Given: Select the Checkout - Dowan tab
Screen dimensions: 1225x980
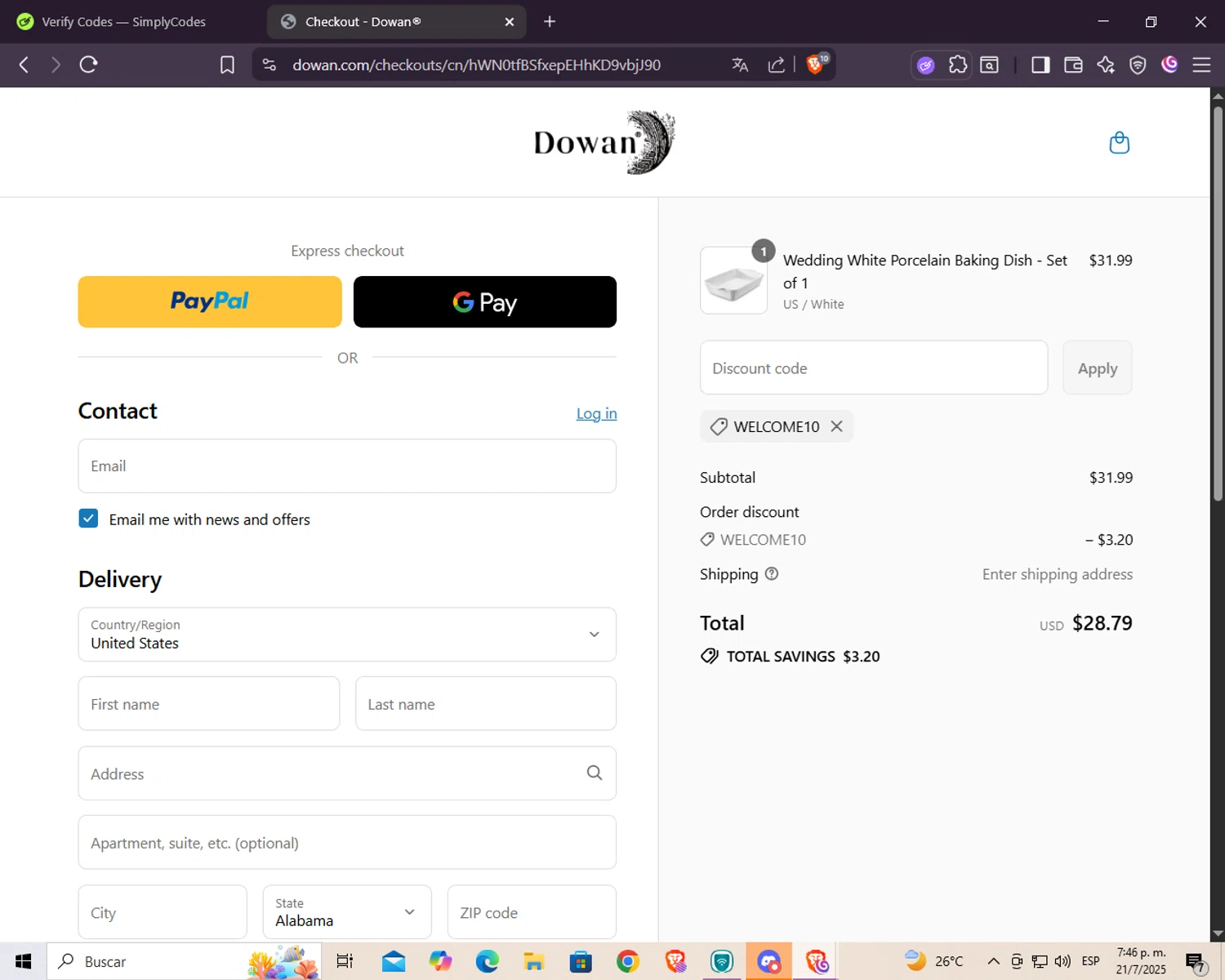Looking at the screenshot, I should [x=396, y=22].
